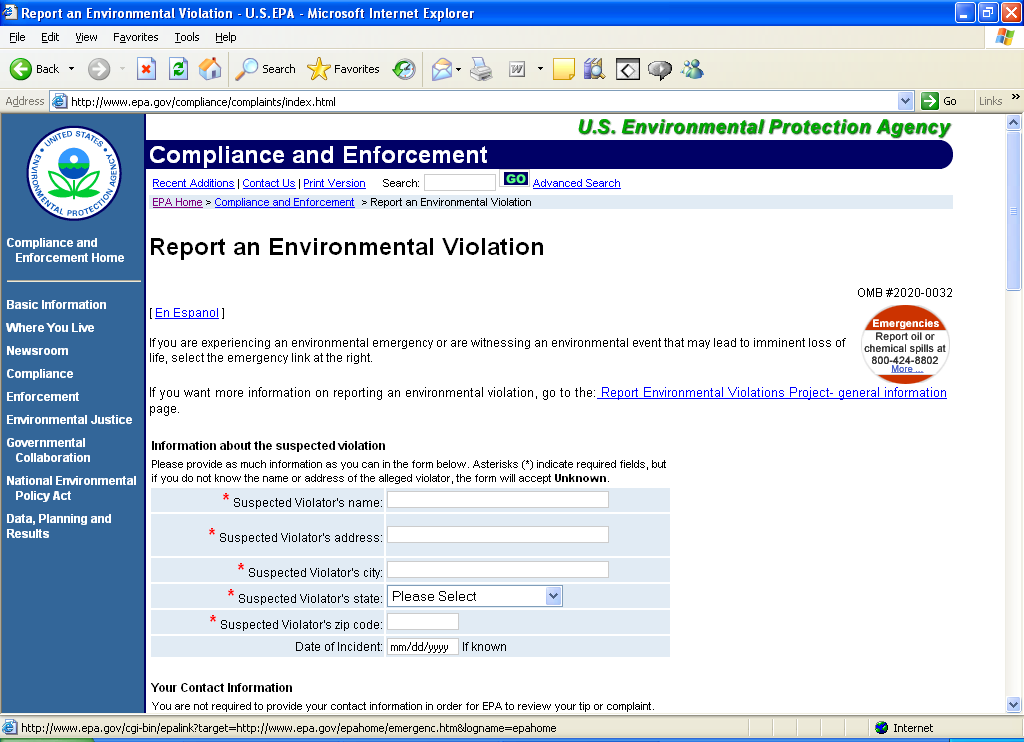Open Basic Information in sidebar
This screenshot has height=742, width=1024.
[56, 304]
